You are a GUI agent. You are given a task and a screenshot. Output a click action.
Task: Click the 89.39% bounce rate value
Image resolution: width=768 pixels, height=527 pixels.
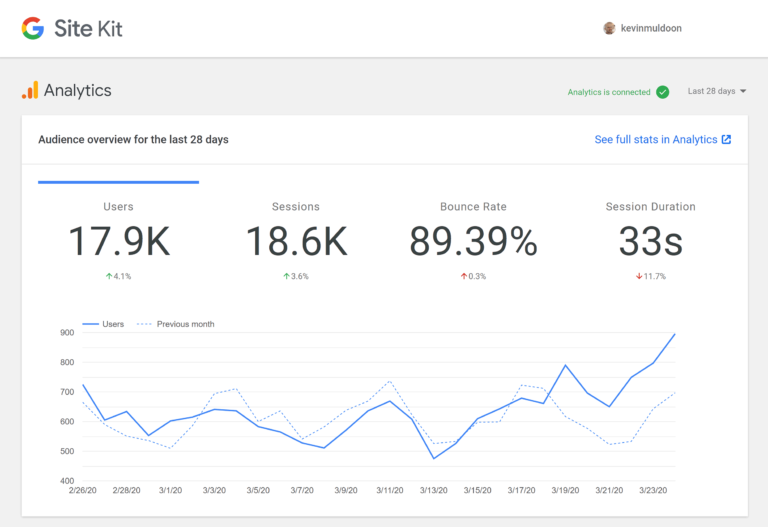tap(473, 241)
